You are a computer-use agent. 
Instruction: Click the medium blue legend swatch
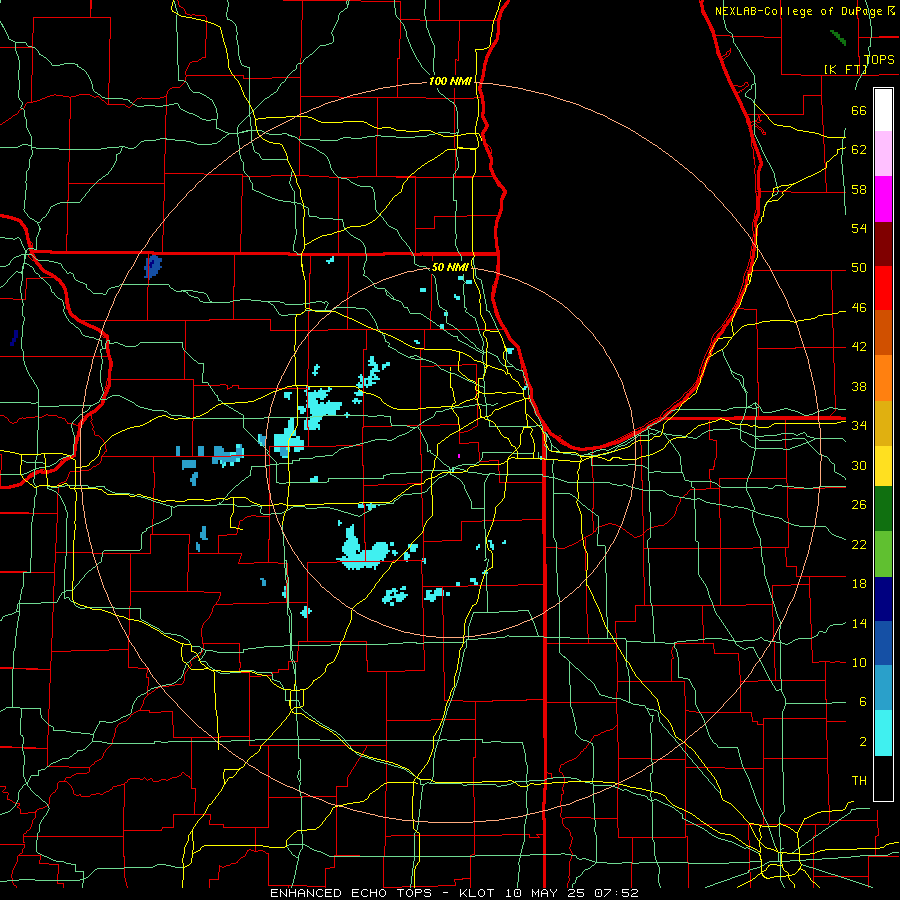click(883, 643)
